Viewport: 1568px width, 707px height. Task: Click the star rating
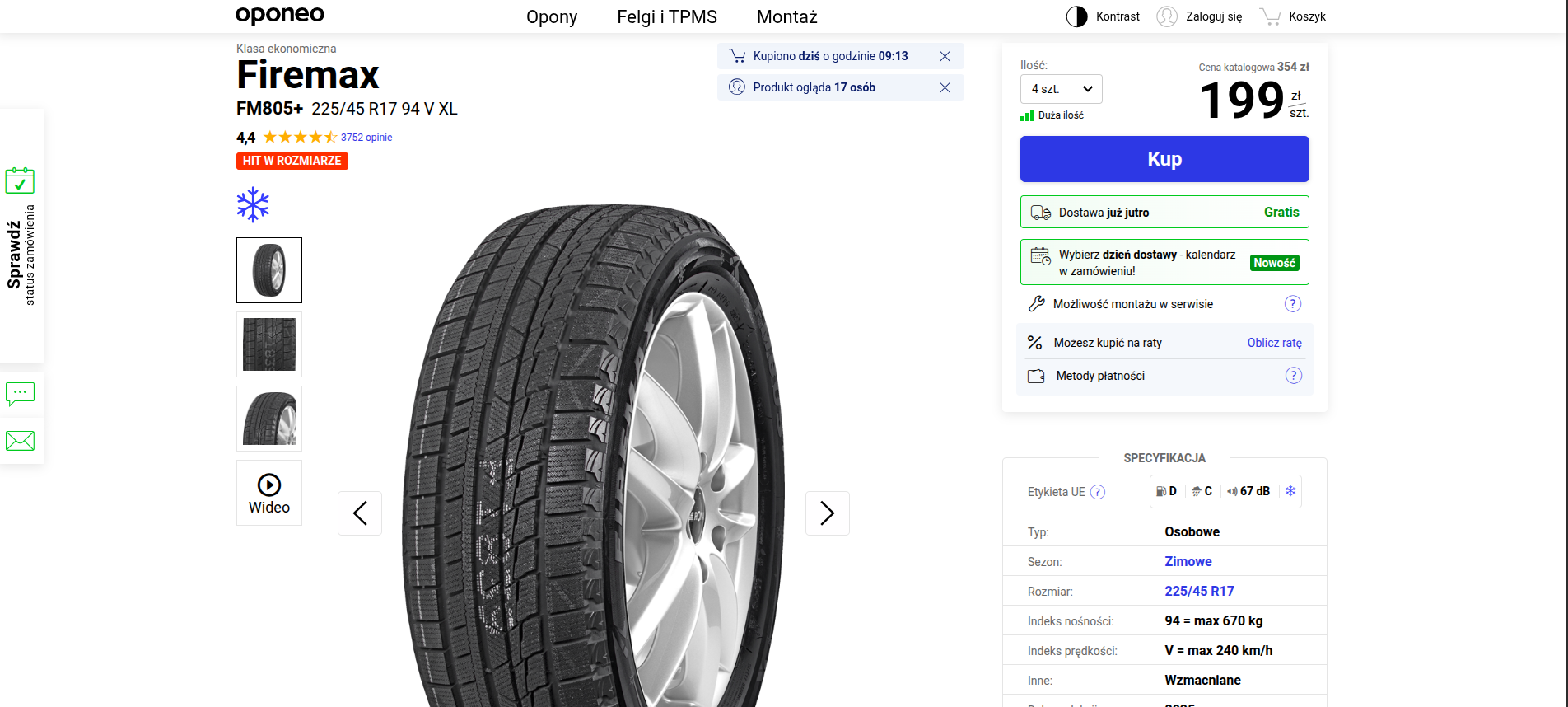coord(301,137)
